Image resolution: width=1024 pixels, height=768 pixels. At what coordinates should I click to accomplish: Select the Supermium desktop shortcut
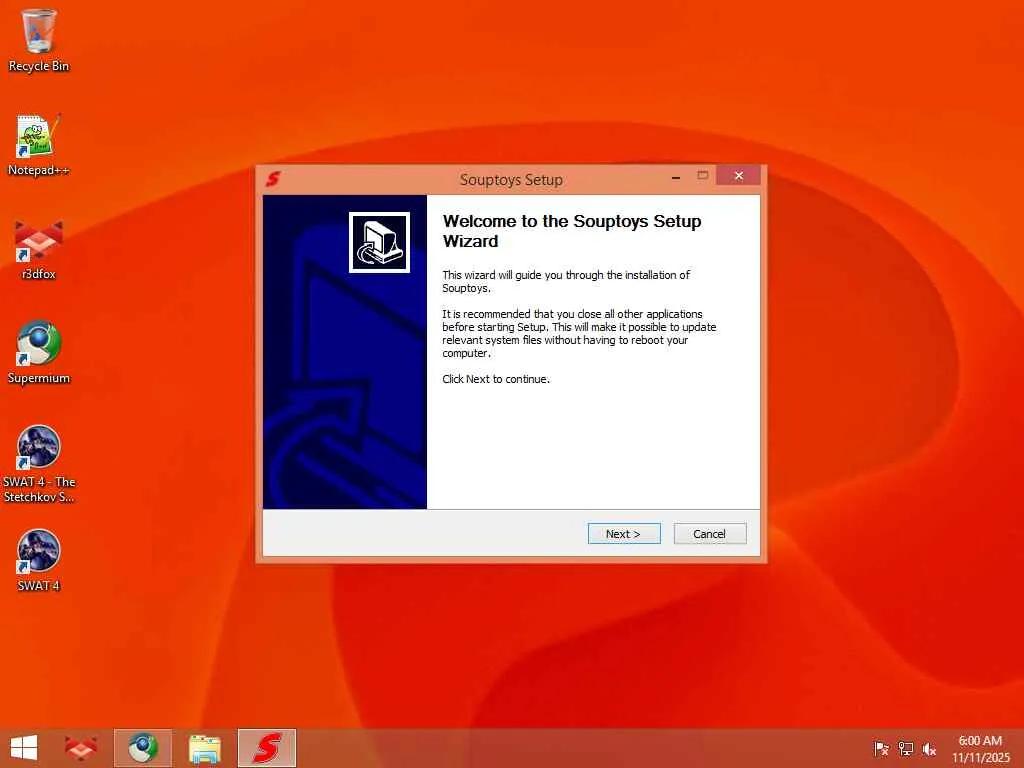coord(39,353)
